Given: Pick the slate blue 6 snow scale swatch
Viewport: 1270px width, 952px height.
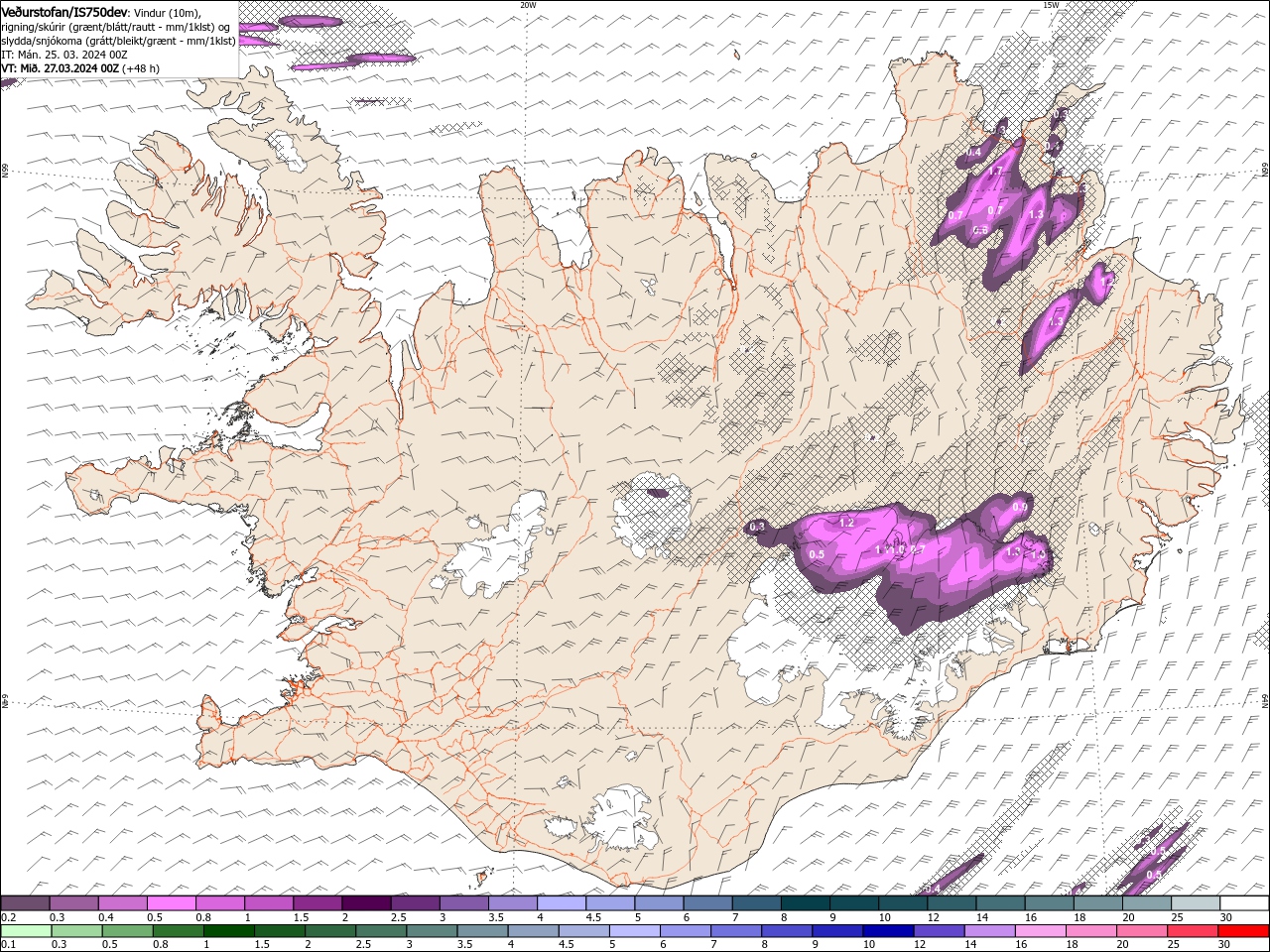Looking at the screenshot, I should [707, 903].
